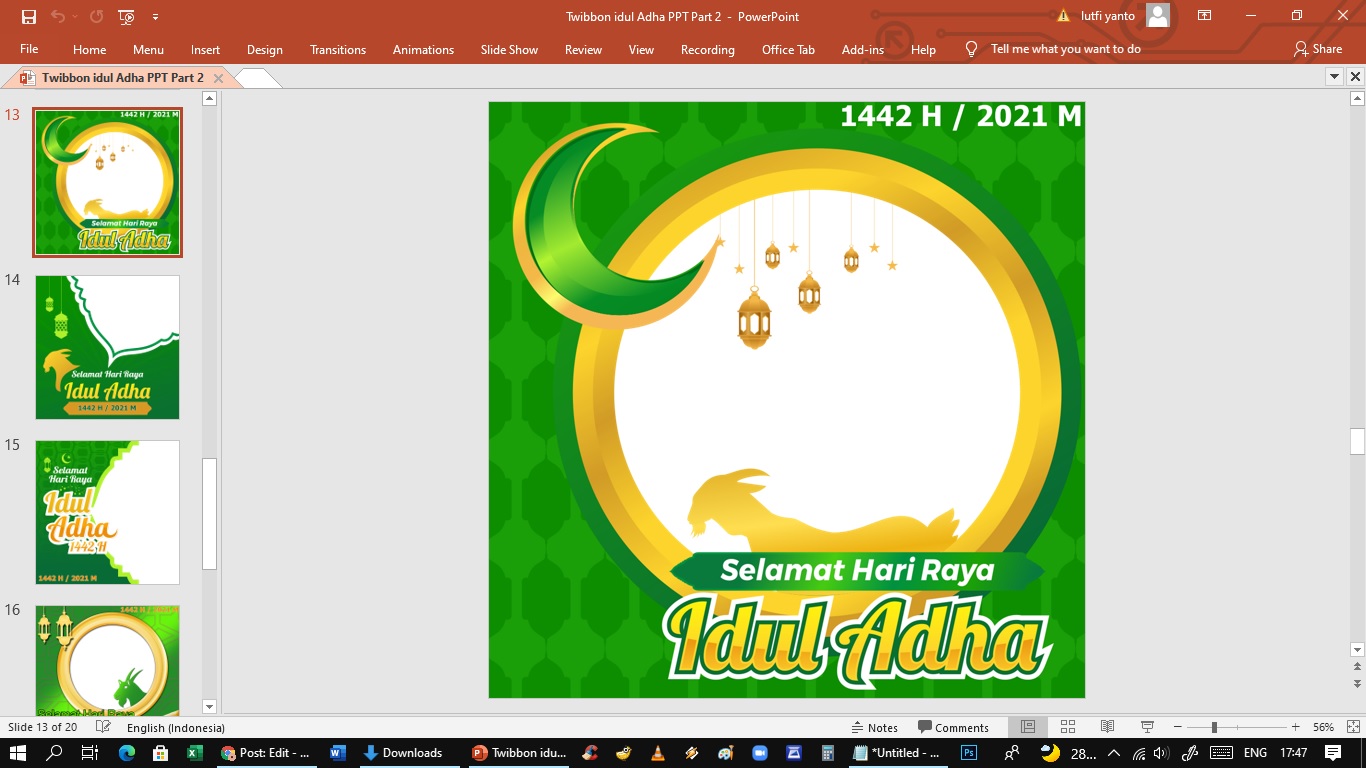Click the slide editor scroll up arrow

[1357, 98]
